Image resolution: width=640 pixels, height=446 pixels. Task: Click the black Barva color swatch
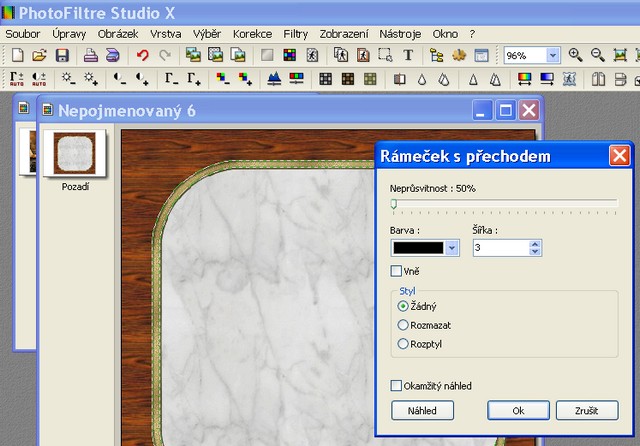418,248
